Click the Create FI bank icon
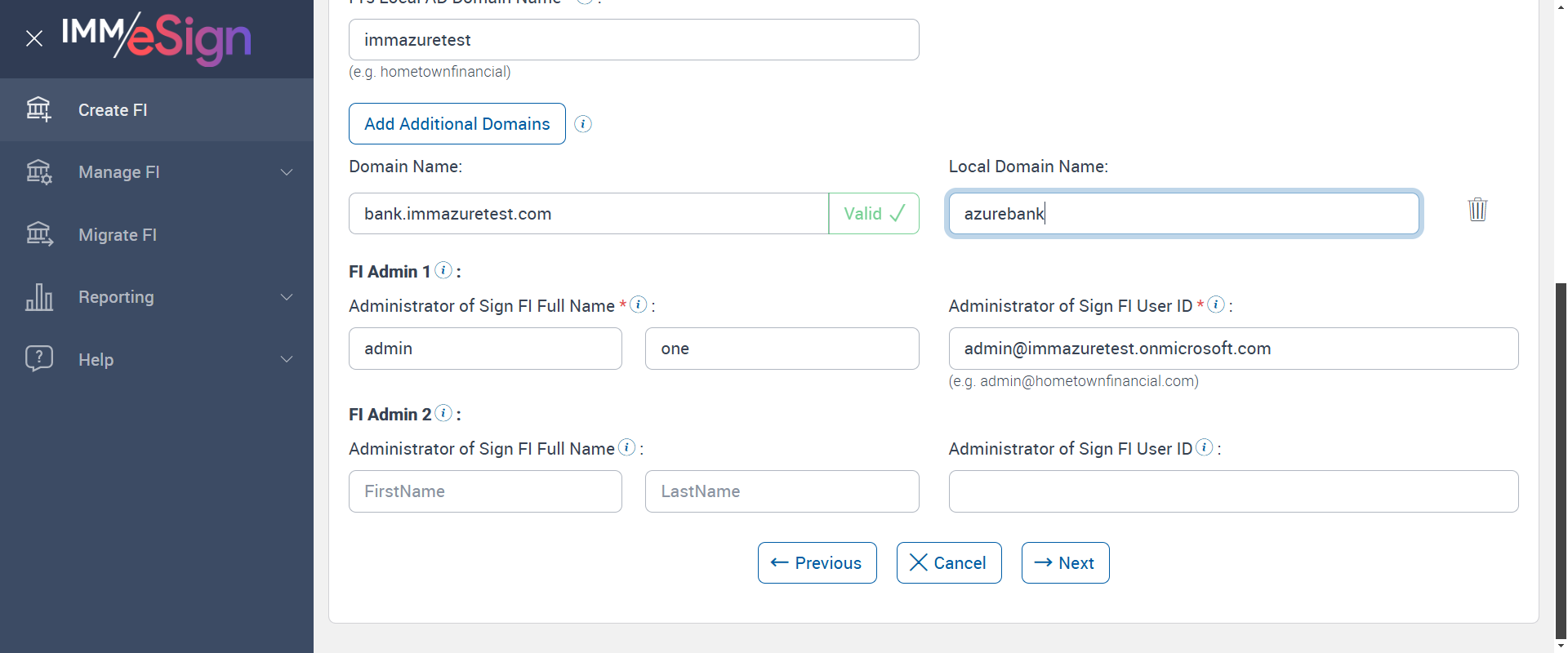This screenshot has height=653, width=1568. pos(38,109)
